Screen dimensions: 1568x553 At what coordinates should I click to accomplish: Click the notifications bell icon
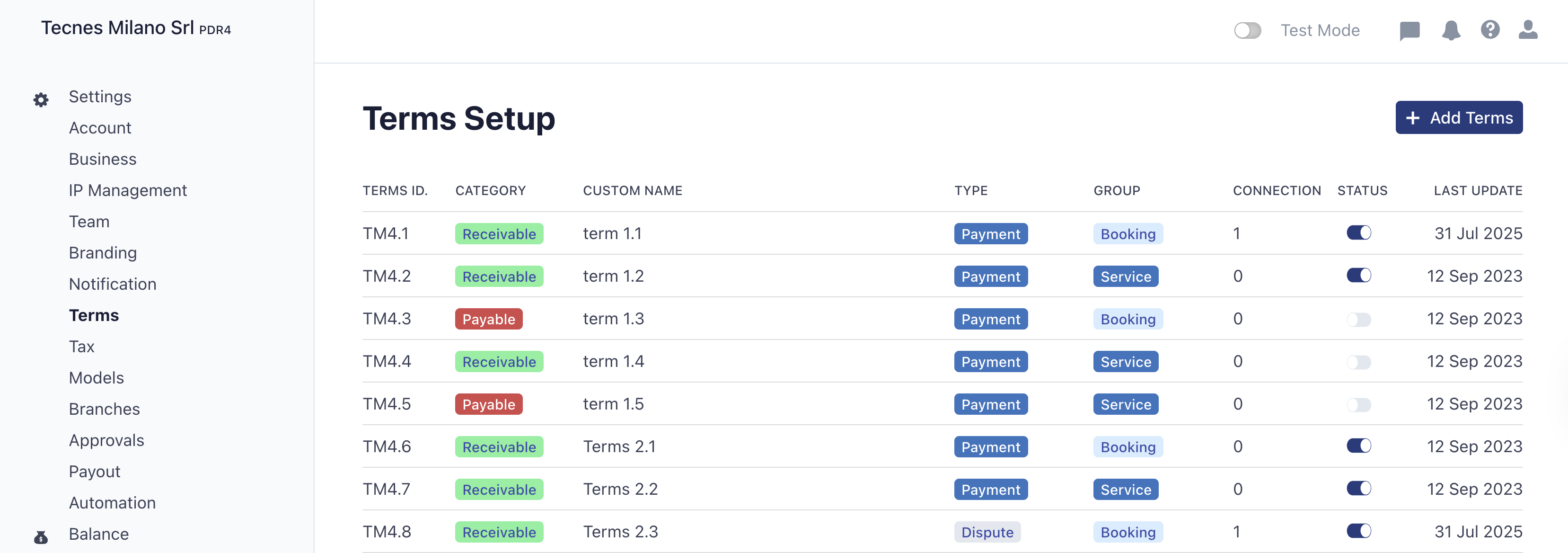(1451, 30)
